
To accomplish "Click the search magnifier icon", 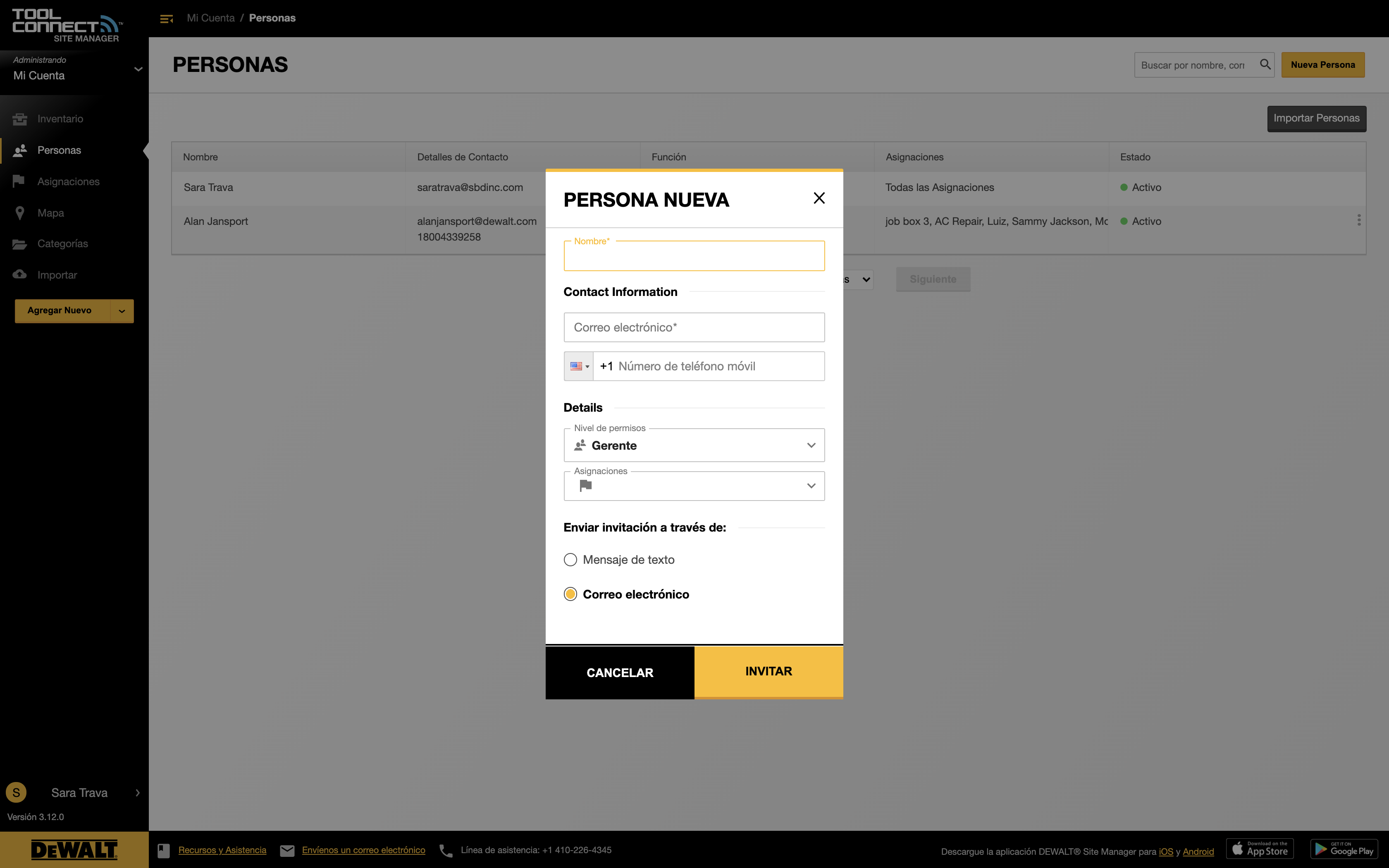I will click(1265, 65).
